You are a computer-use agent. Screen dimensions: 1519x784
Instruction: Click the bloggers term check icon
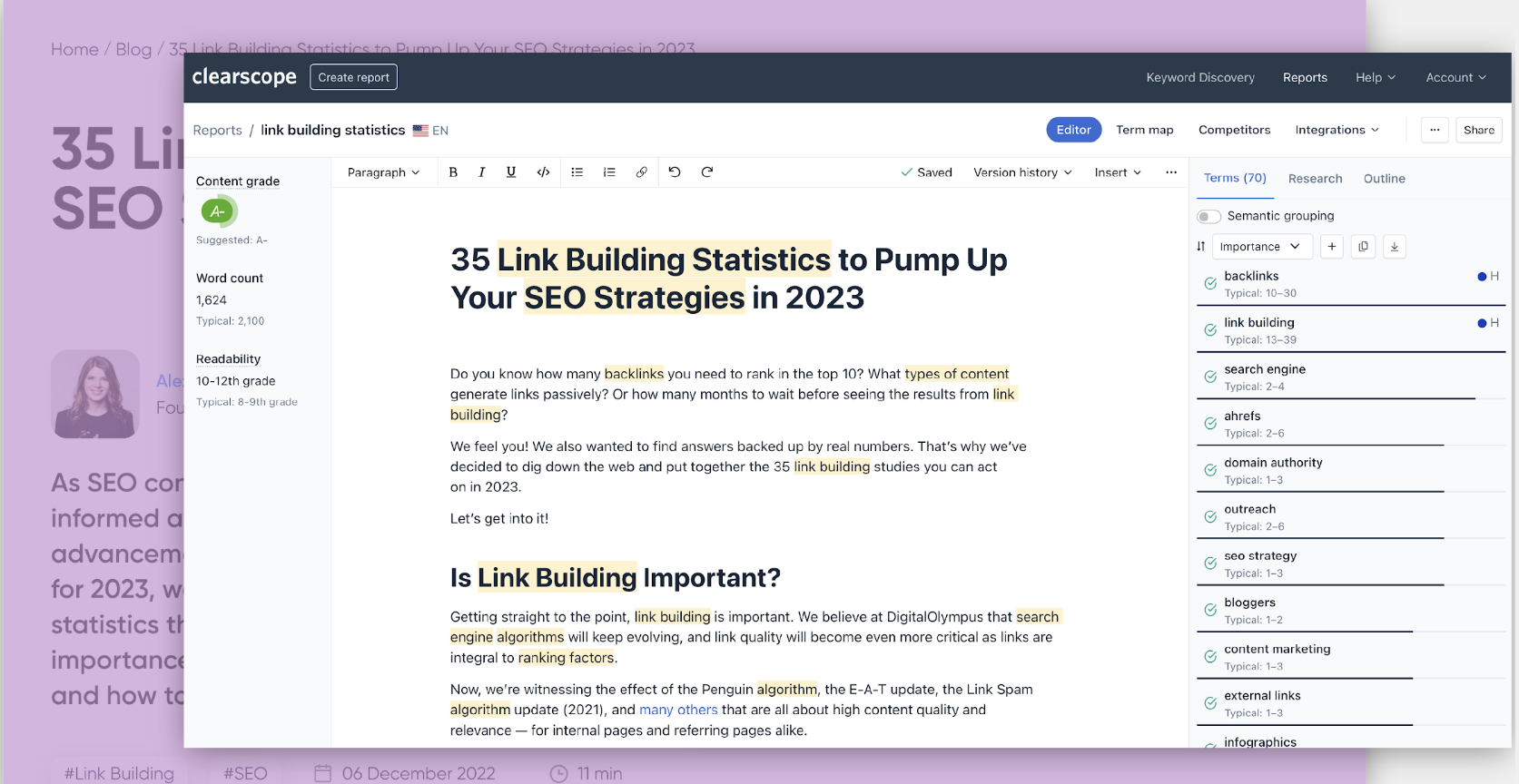[x=1210, y=611]
